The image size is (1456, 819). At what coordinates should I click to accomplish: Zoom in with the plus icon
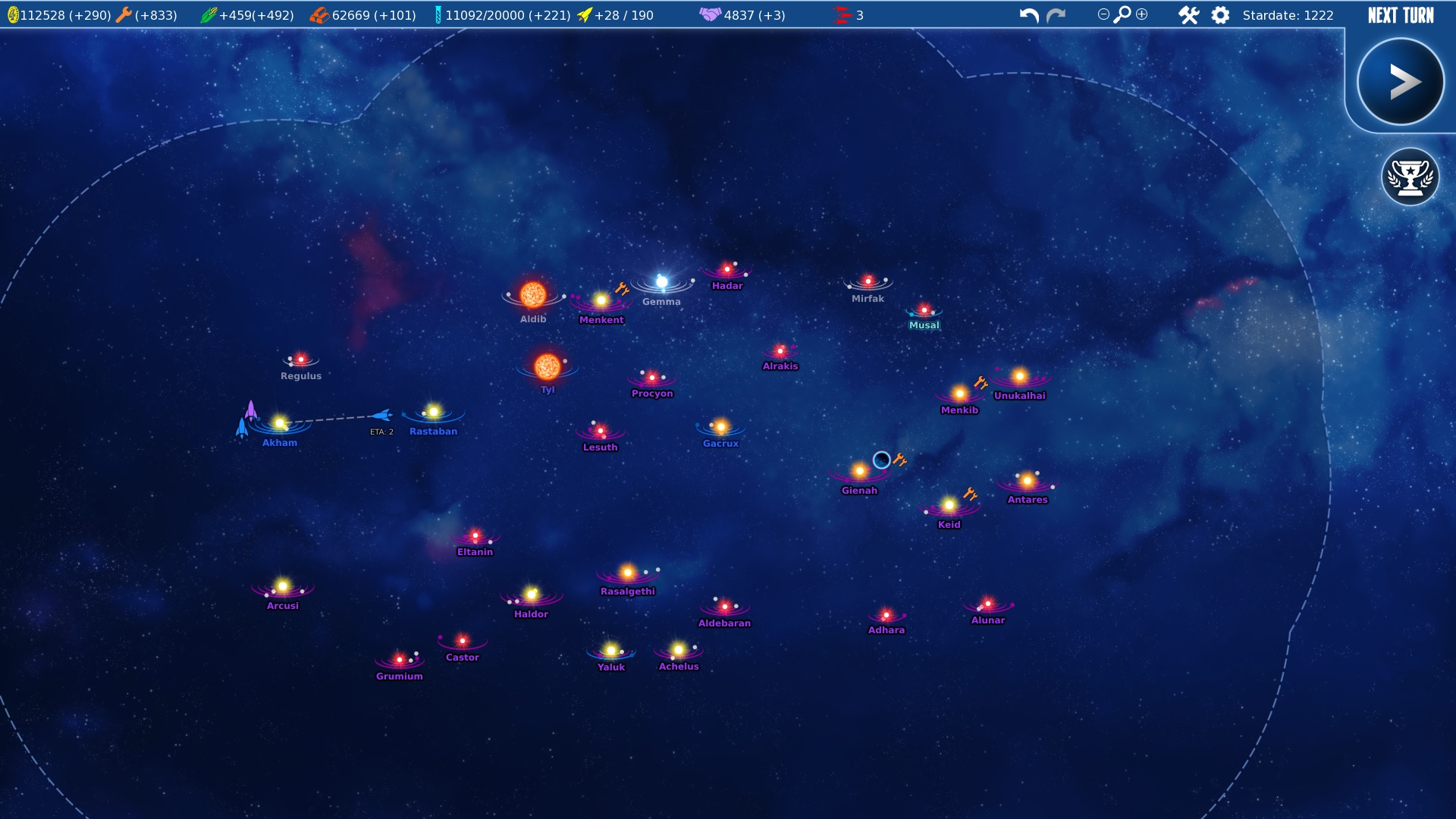pos(1142,14)
